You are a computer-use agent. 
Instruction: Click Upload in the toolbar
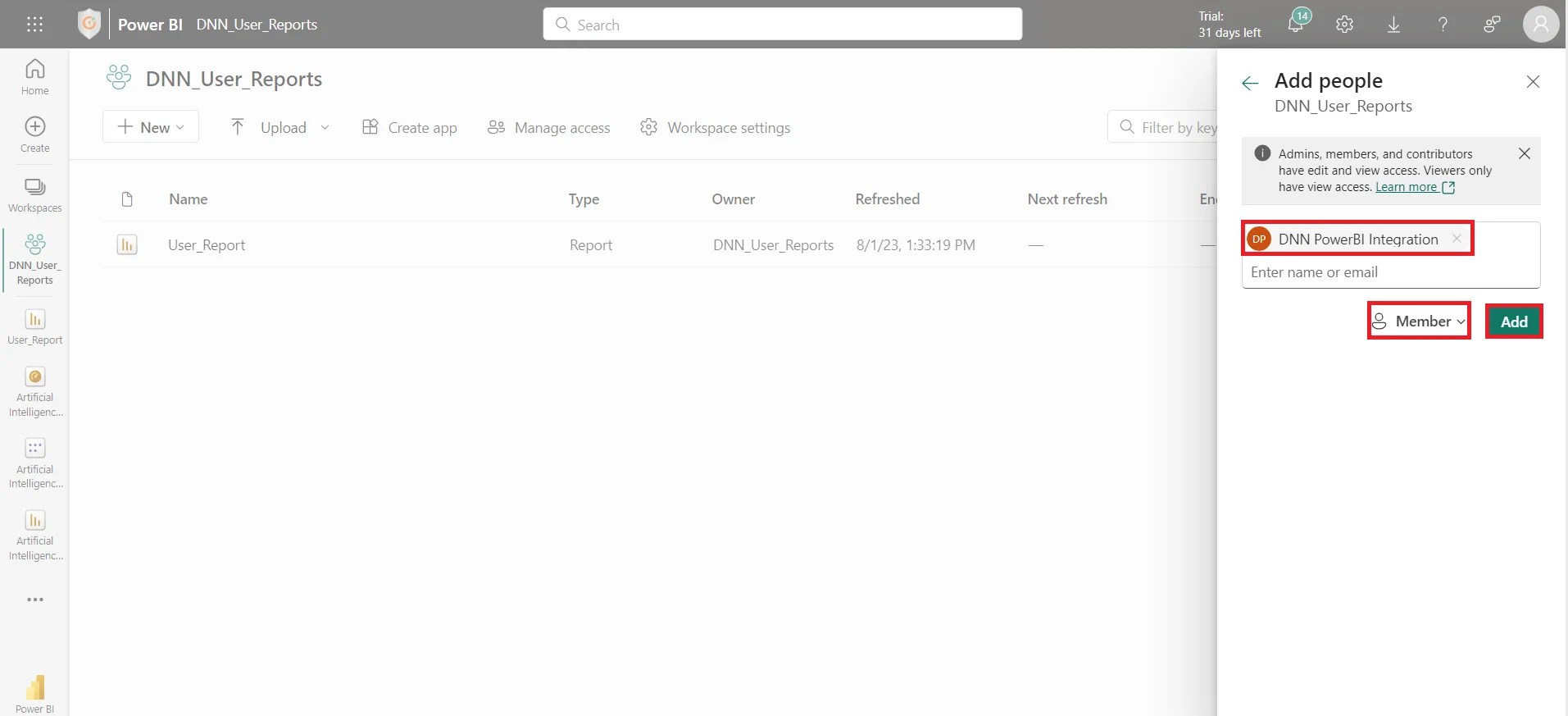point(267,127)
